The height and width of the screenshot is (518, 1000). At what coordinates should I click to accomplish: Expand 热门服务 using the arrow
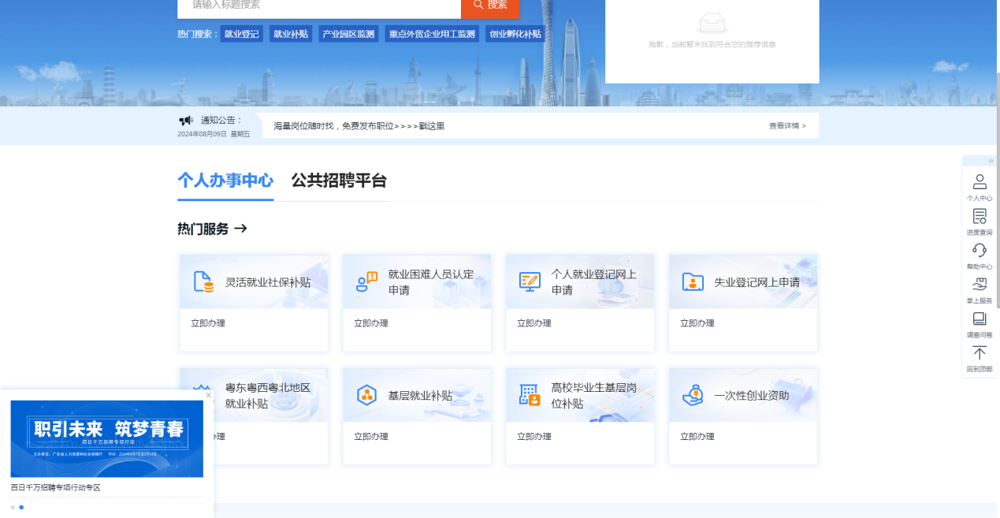pyautogui.click(x=240, y=229)
